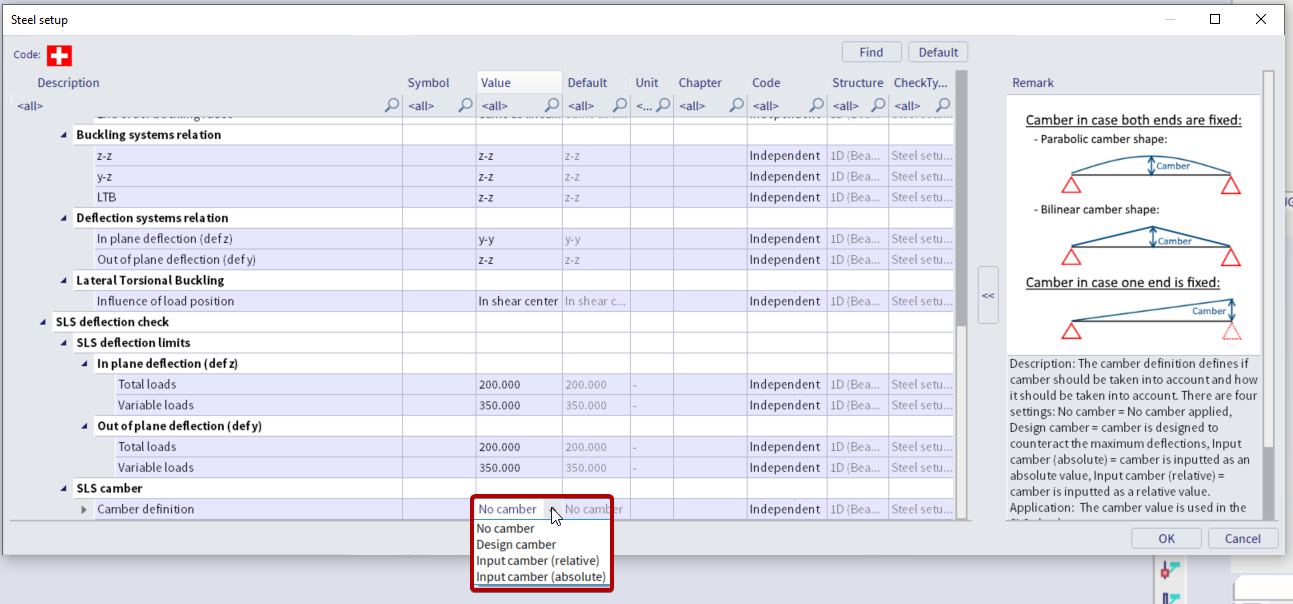Screen dimensions: 1293x604
Task: Choose Design camber from dropdown list
Action: pos(516,545)
